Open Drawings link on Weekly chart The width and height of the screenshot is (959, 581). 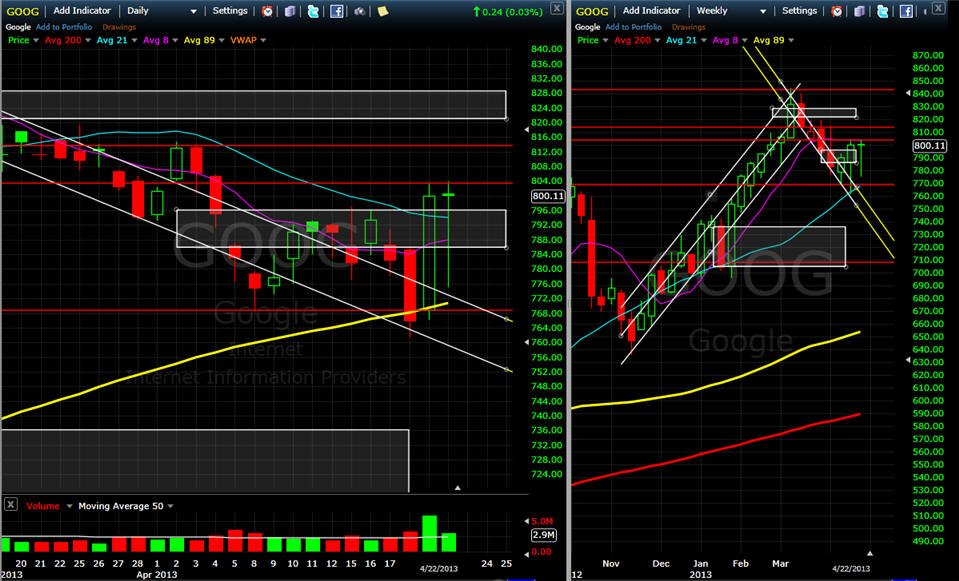689,27
